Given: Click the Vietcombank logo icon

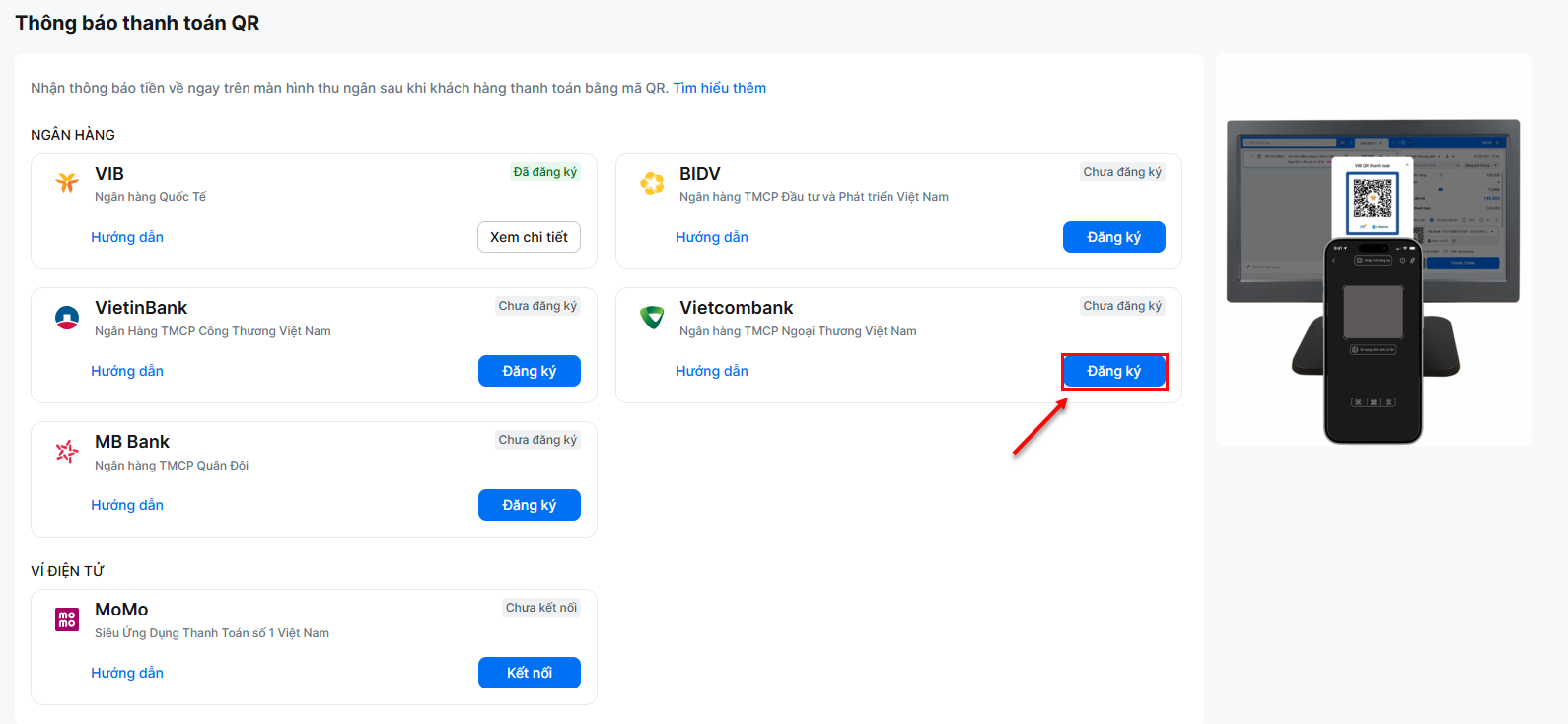Looking at the screenshot, I should tap(652, 317).
